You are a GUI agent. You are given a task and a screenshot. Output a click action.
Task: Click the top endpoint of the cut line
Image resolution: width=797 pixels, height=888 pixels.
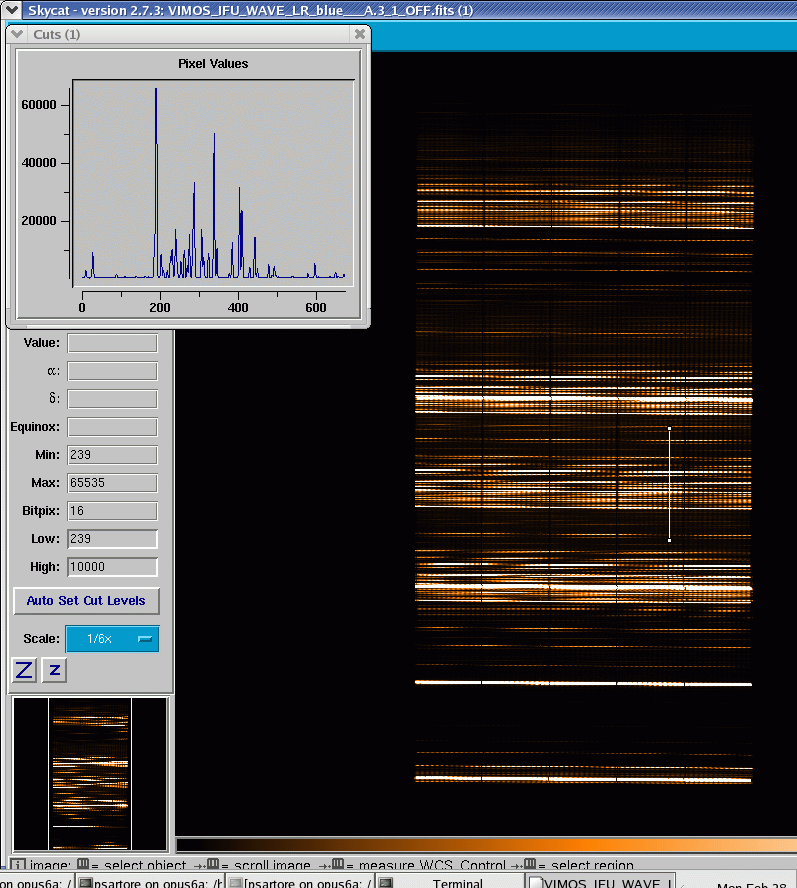click(670, 429)
